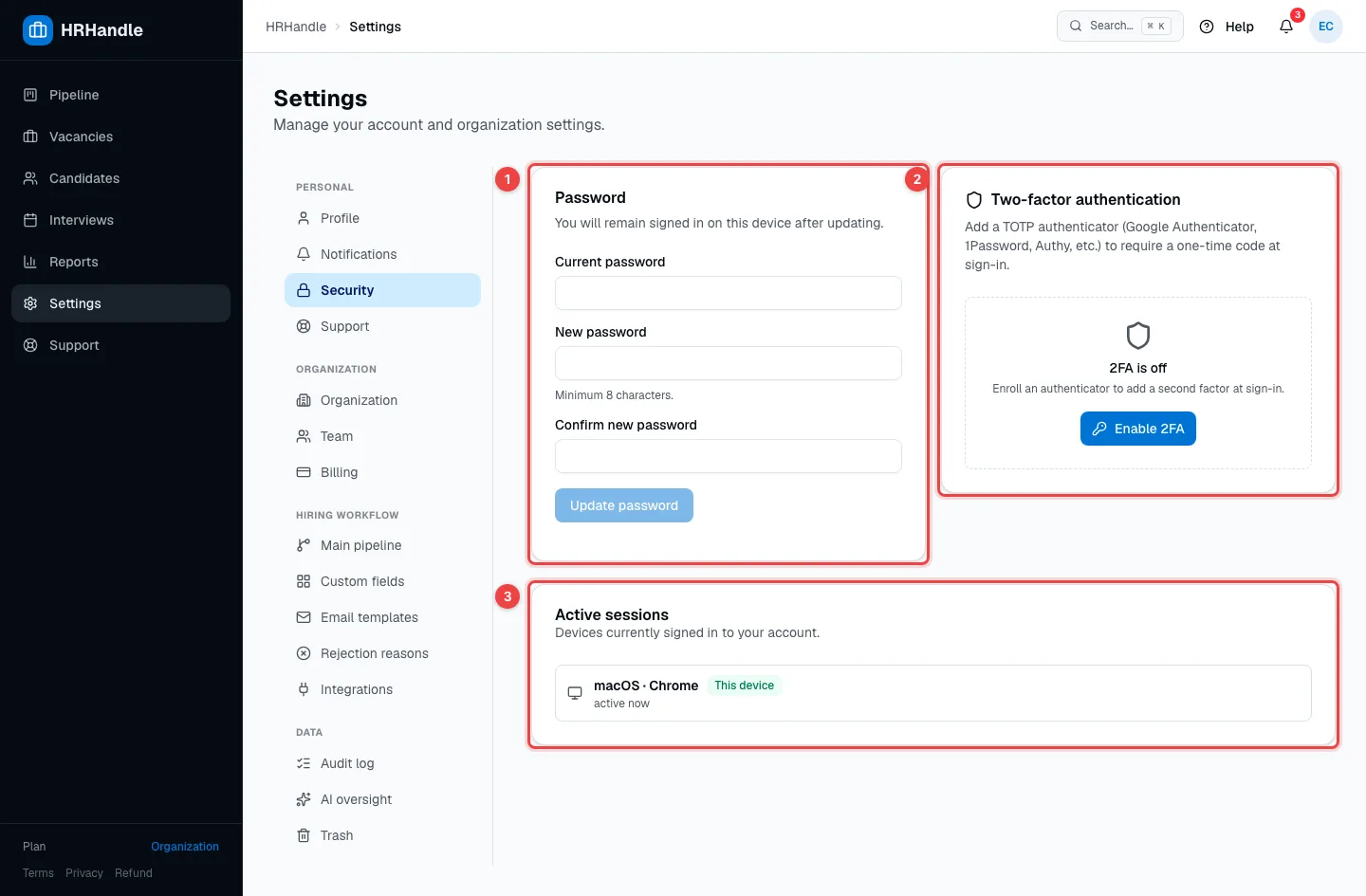
Task: Click the Notifications bell icon in Personal
Action: point(304,254)
